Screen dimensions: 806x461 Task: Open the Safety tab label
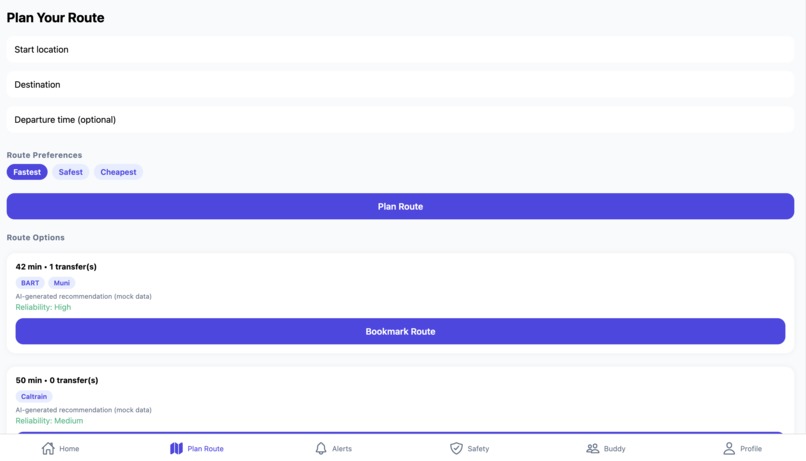coord(478,449)
